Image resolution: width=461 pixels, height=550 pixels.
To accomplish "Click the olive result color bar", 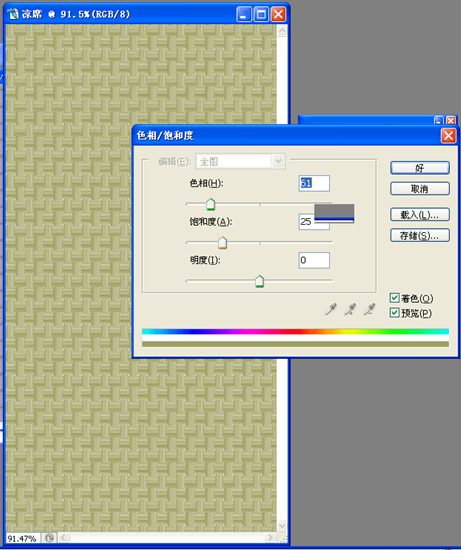I will click(x=295, y=344).
